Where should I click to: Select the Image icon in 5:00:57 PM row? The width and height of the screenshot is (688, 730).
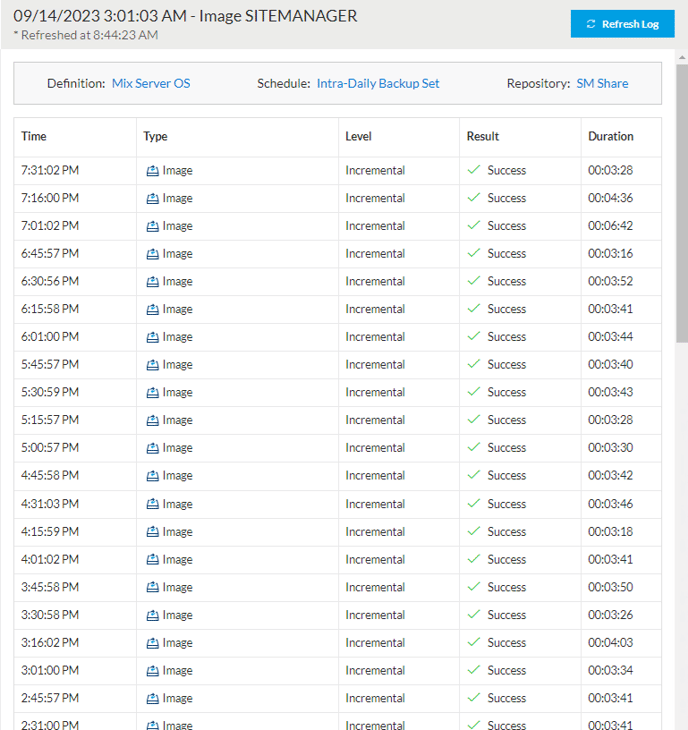153,448
